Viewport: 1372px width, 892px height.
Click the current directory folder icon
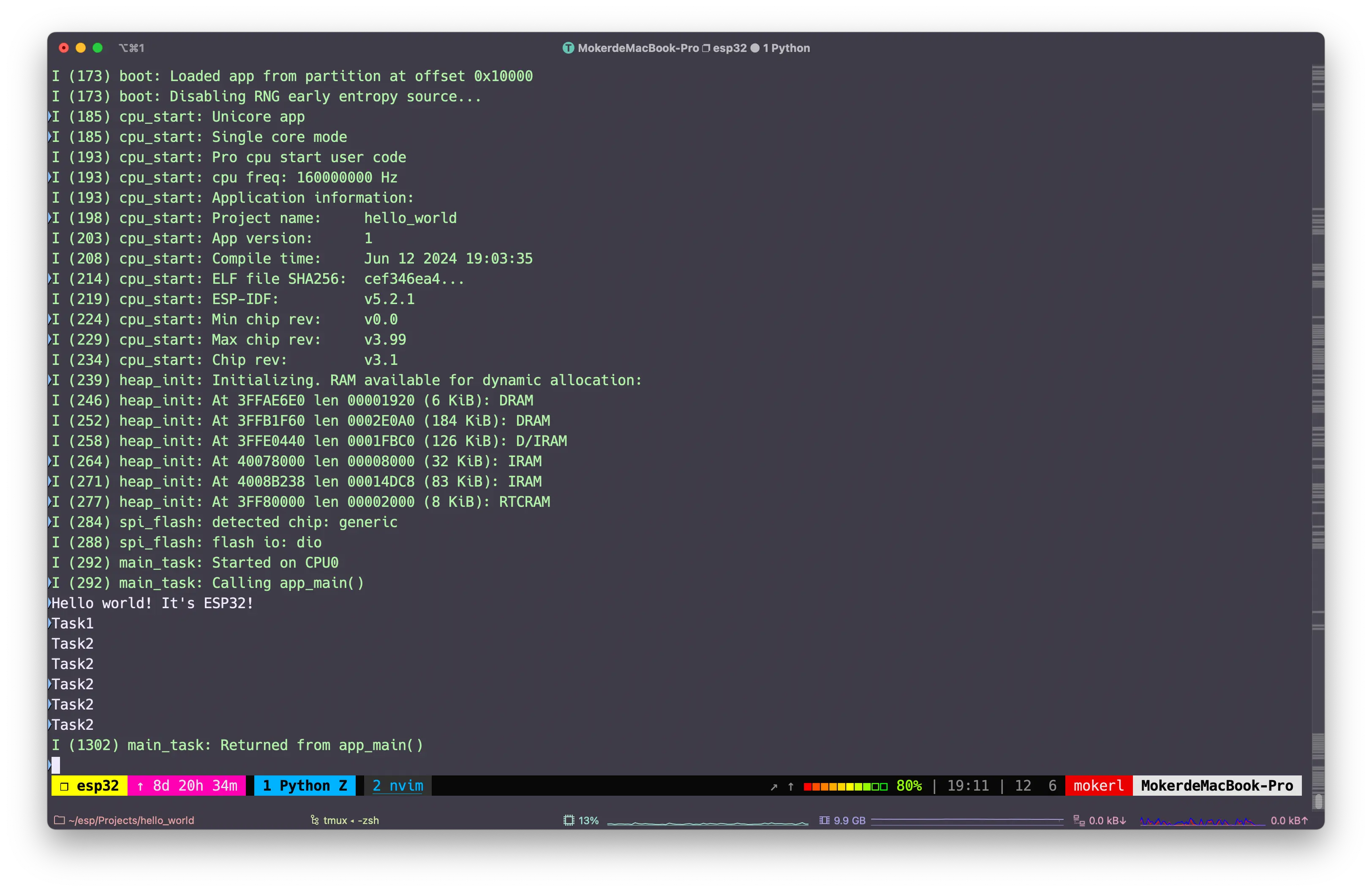pos(59,820)
